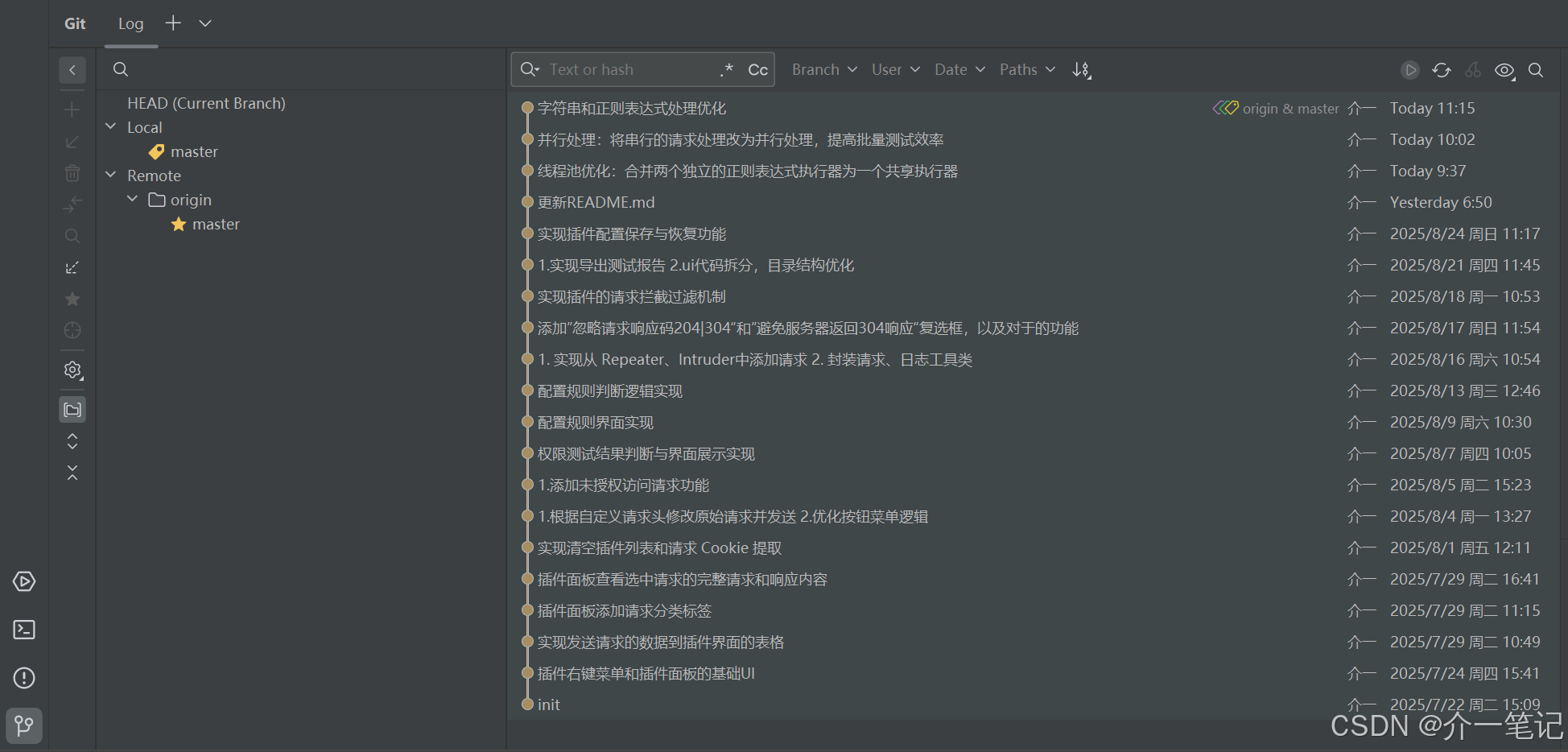Select commit '实现插件的请求拦截过滤机制'
Screen dimensions: 1568x752
pyautogui.click(x=632, y=296)
